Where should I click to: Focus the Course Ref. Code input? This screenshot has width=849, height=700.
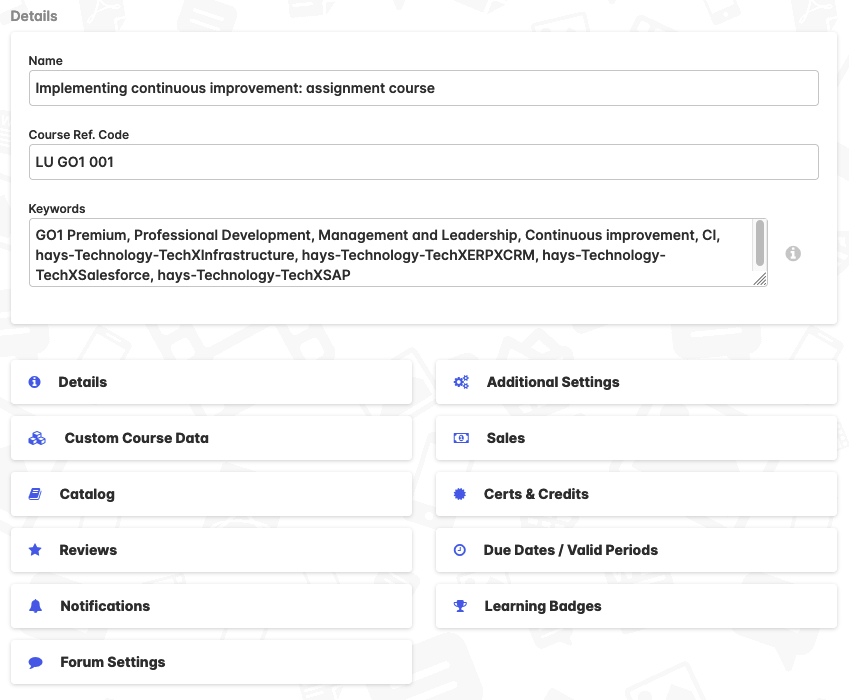[424, 162]
